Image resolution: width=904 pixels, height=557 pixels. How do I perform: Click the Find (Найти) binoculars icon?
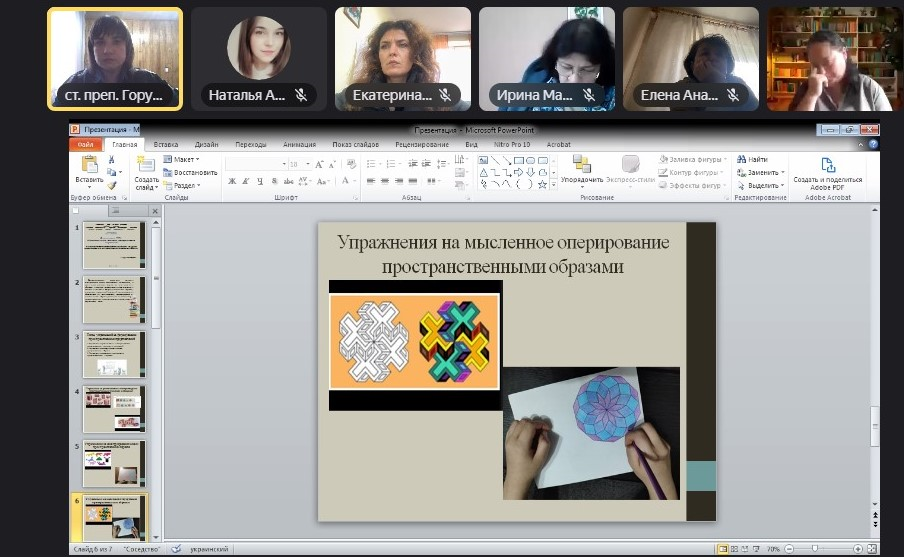[741, 159]
